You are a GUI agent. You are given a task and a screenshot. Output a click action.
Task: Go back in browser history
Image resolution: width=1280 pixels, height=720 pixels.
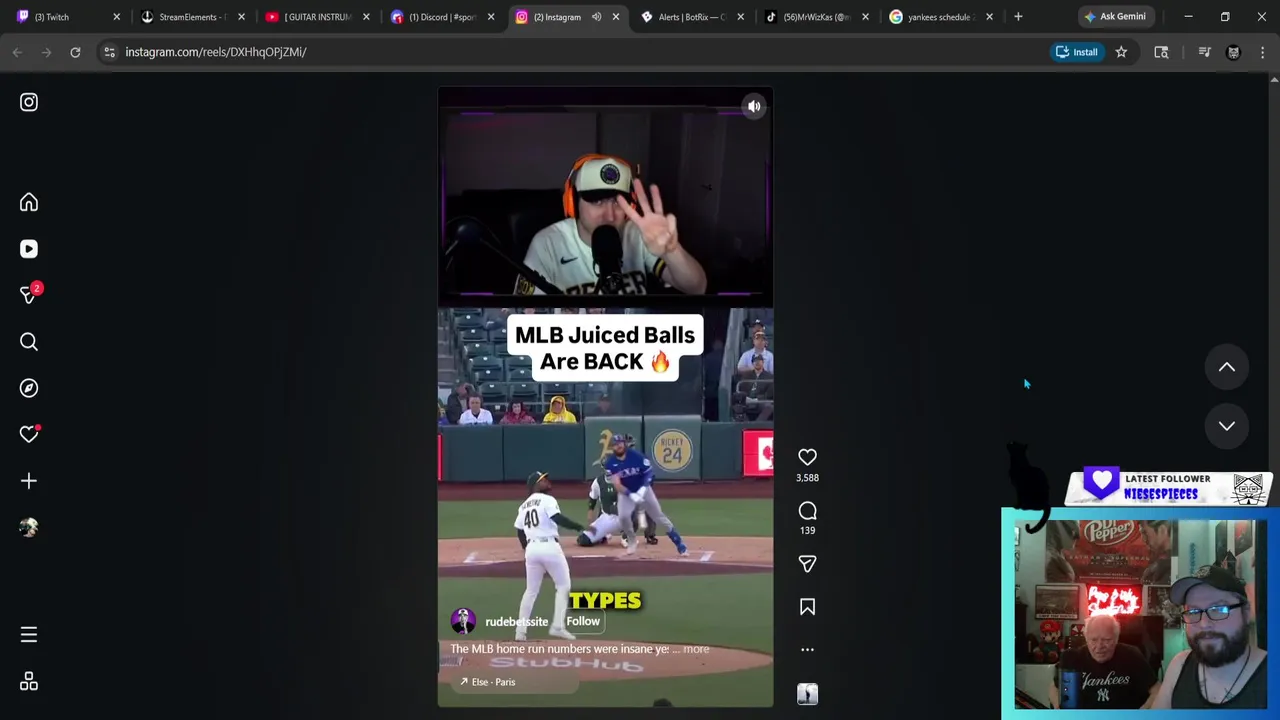(17, 52)
